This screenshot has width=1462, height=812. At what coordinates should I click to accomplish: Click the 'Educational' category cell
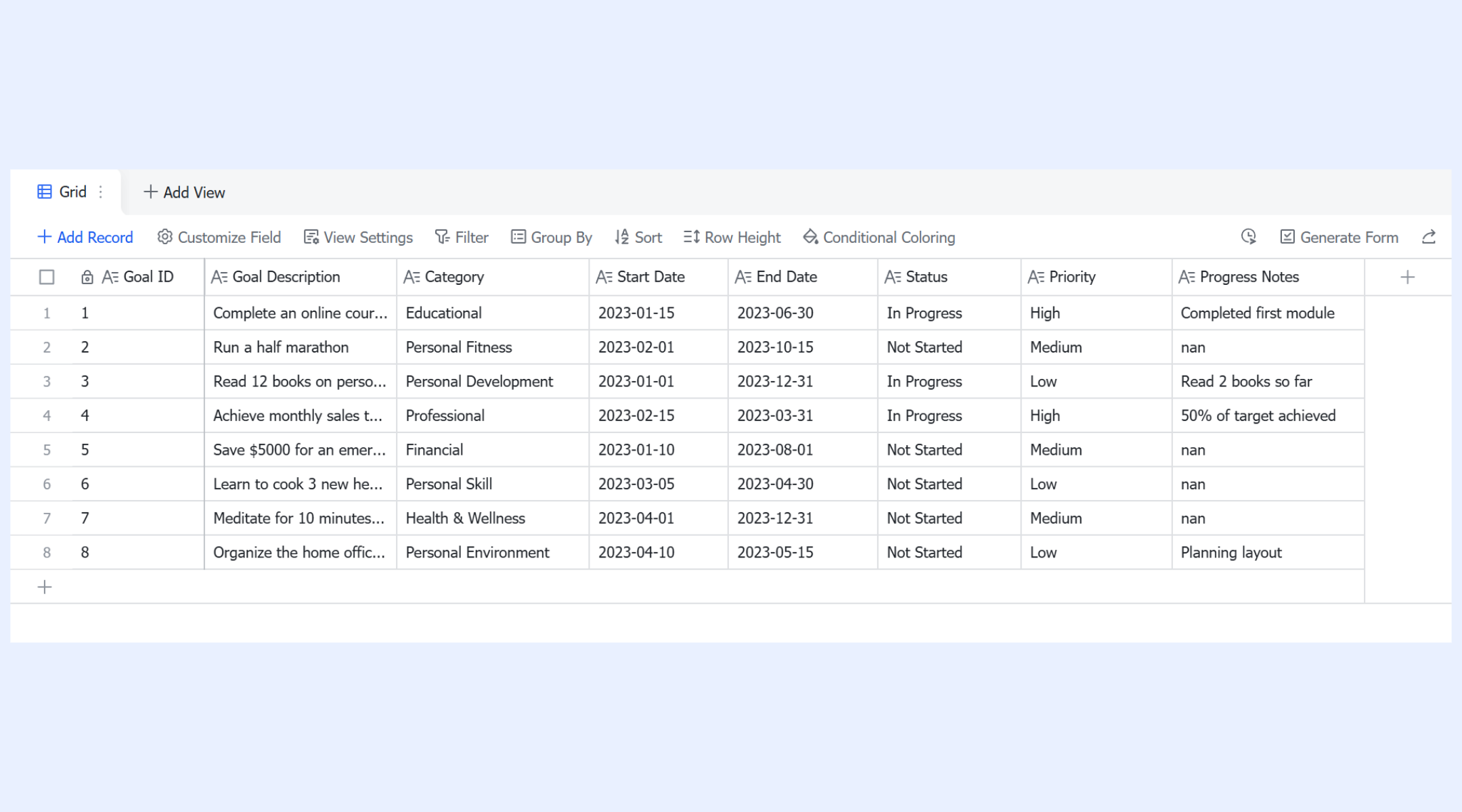click(493, 313)
